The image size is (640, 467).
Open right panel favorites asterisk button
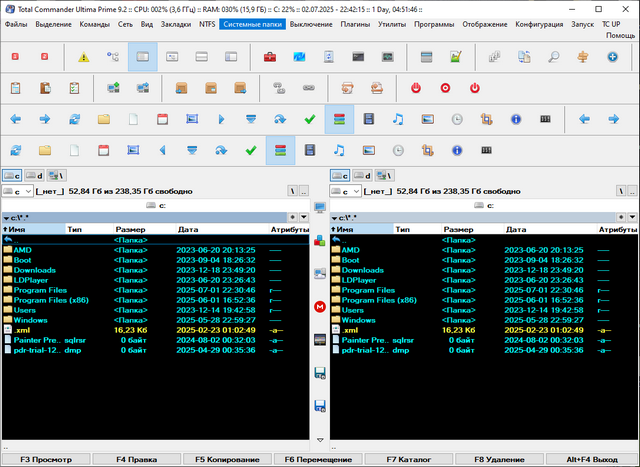click(x=621, y=217)
